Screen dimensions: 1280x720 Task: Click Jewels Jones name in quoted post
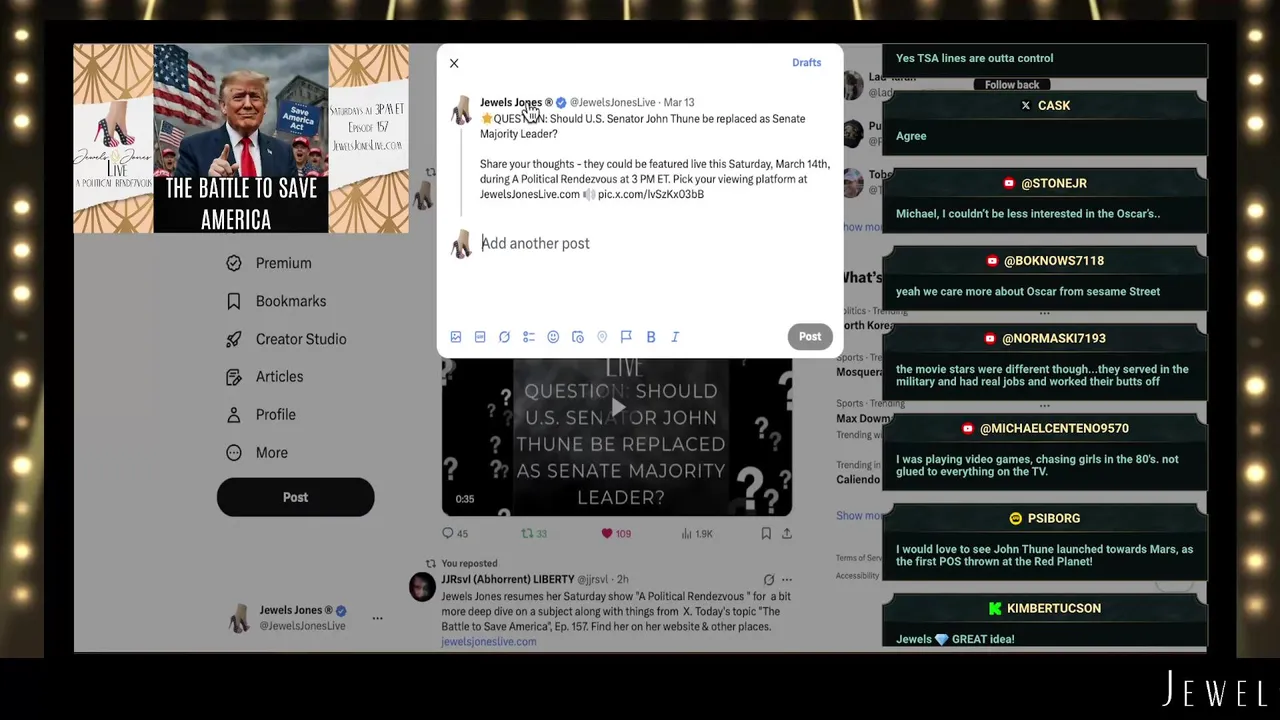click(511, 102)
